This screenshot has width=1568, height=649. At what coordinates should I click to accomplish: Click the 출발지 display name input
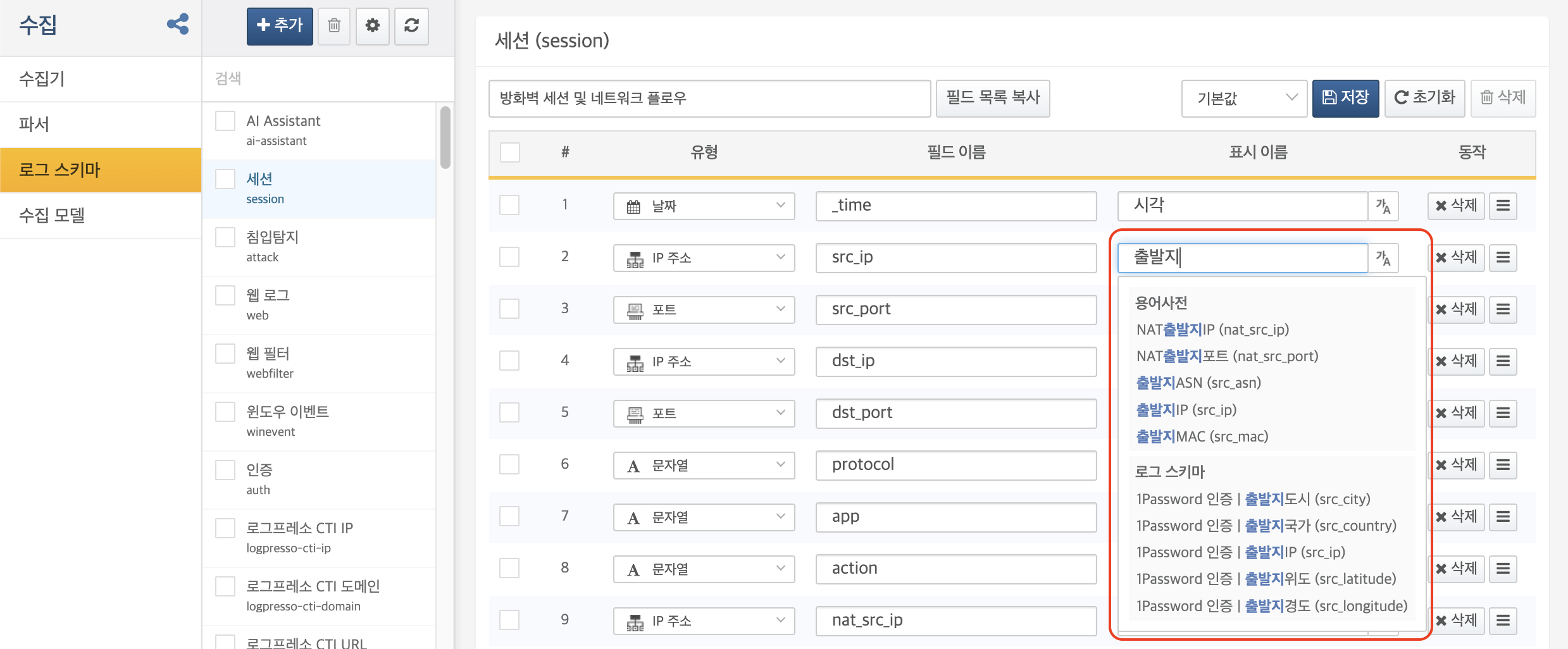pyautogui.click(x=1243, y=257)
